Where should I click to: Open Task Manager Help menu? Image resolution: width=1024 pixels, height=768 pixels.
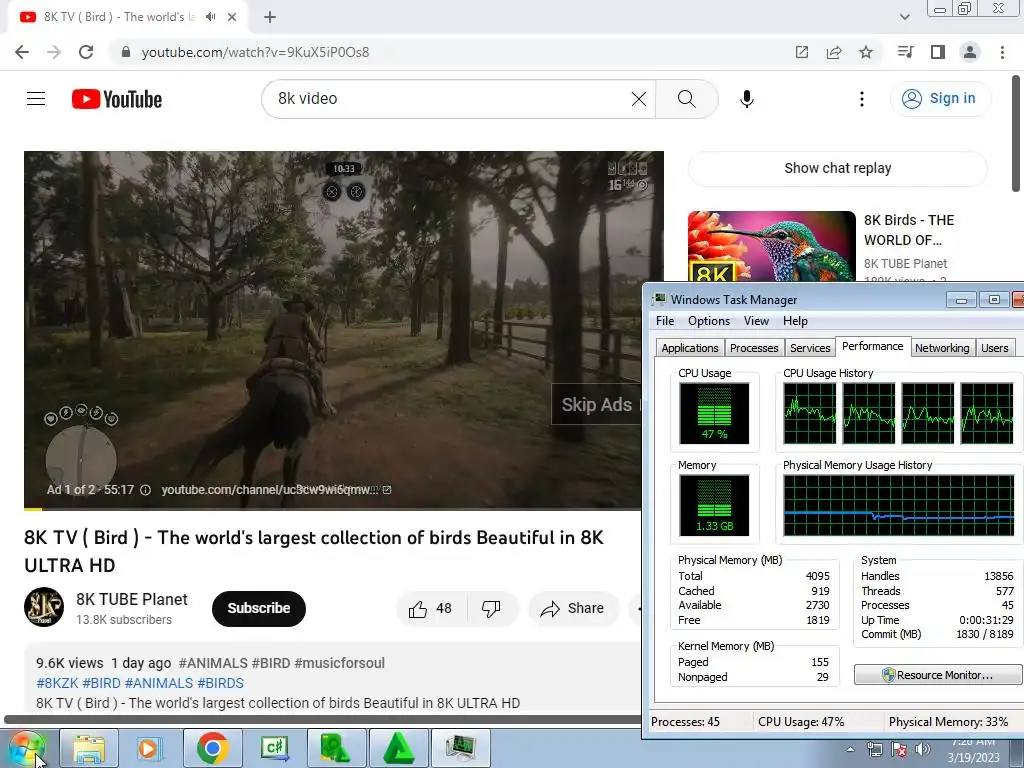coord(795,321)
